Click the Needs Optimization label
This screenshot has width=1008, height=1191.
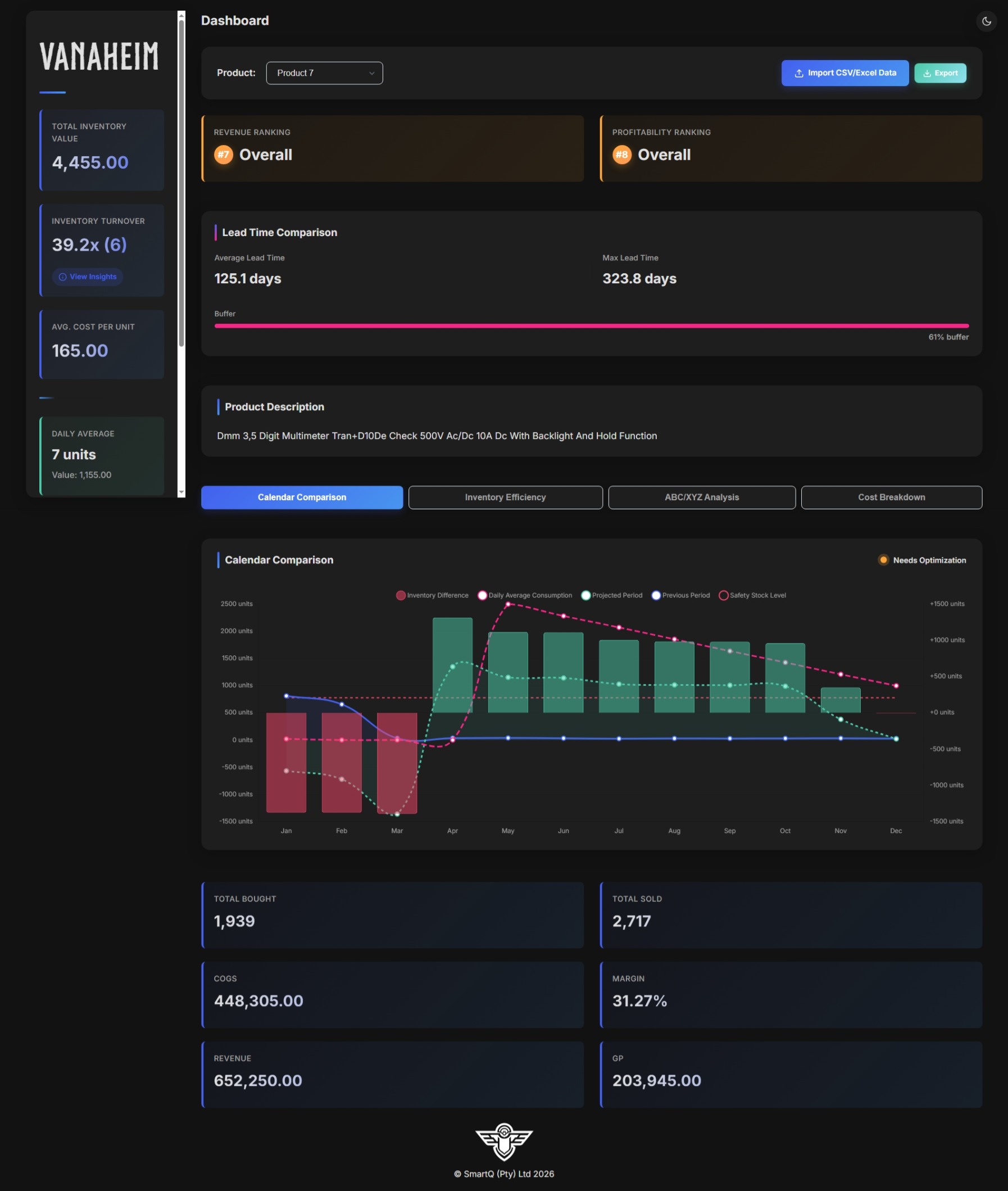coord(929,560)
